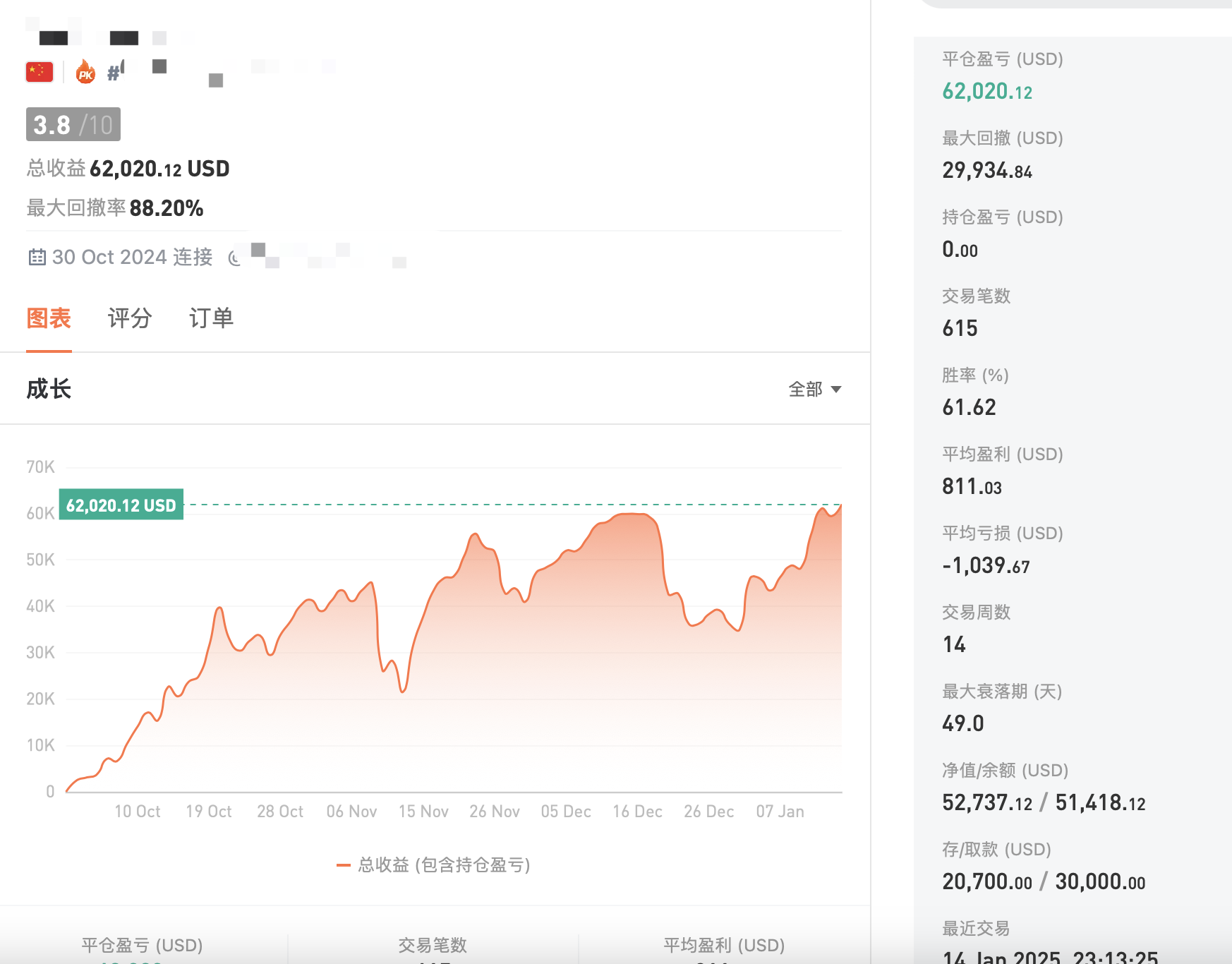Click the 交易笔数 value 615
The height and width of the screenshot is (964, 1232).
click(x=960, y=328)
